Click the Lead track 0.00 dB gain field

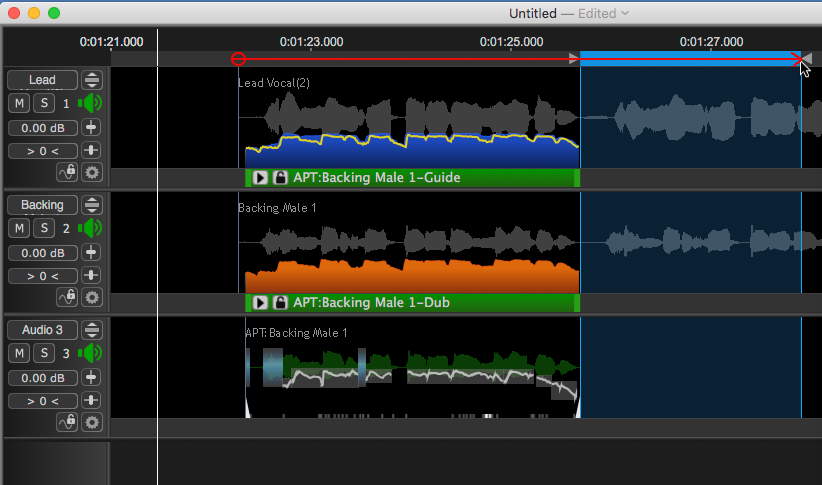(42, 128)
